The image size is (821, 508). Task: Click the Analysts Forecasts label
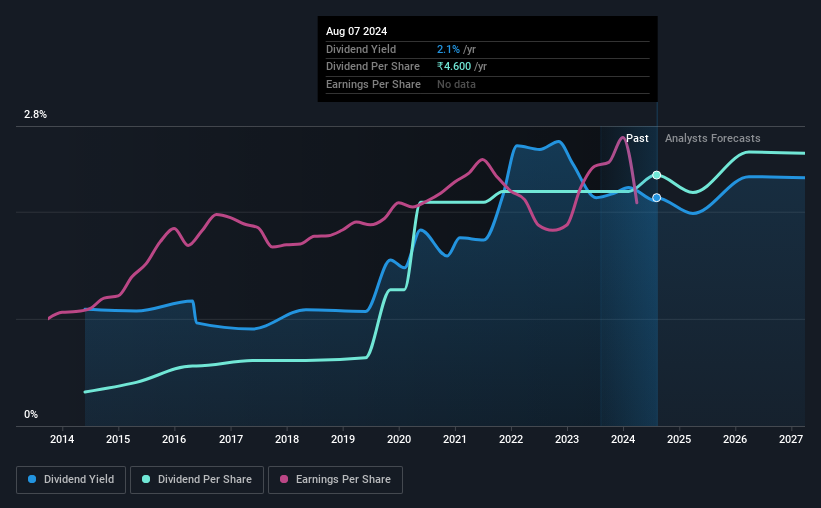point(713,138)
